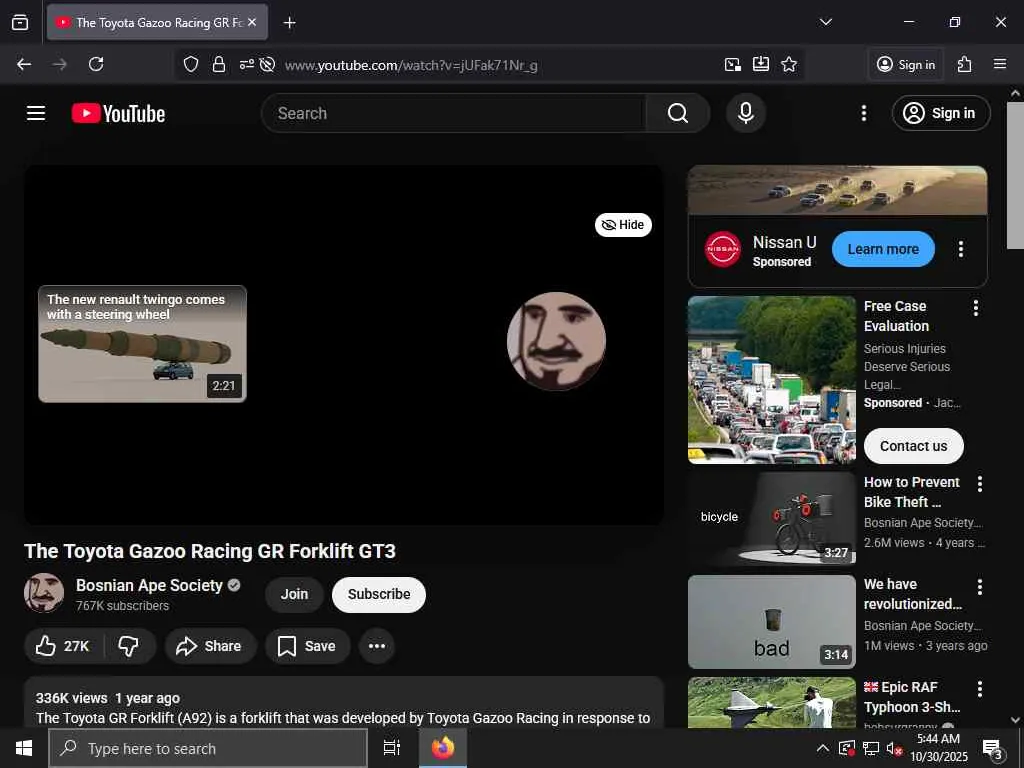Screen dimensions: 1024x768
Task: Open the Nissan sponsored logo
Action: tap(723, 249)
